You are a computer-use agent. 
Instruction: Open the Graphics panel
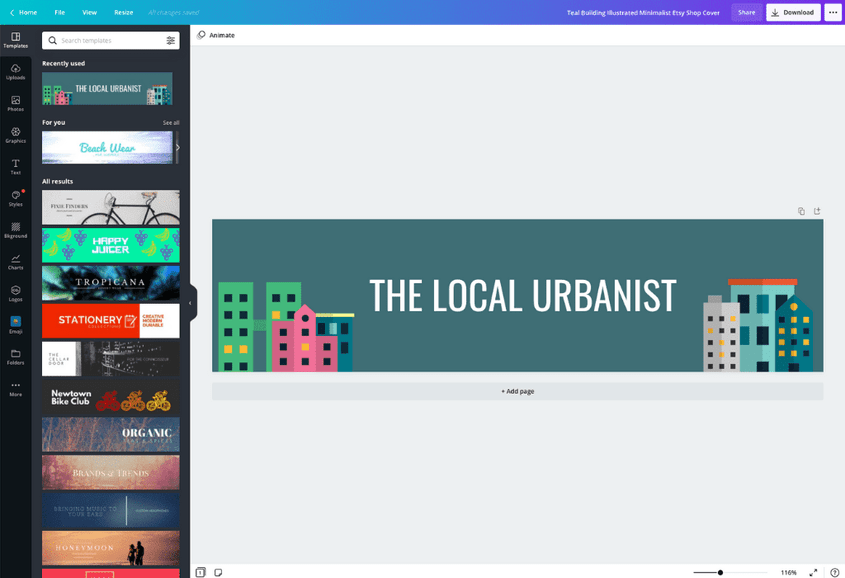[x=15, y=135]
